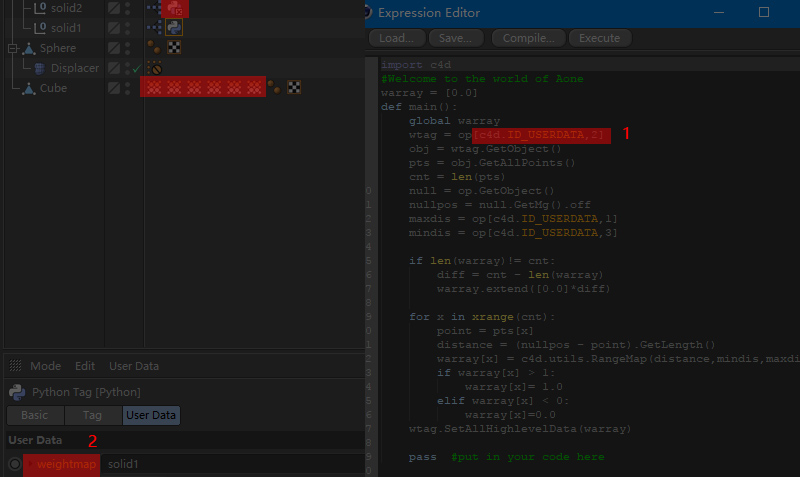Select the Phong tag on Cube row
The height and width of the screenshot is (477, 800).
coord(274,87)
